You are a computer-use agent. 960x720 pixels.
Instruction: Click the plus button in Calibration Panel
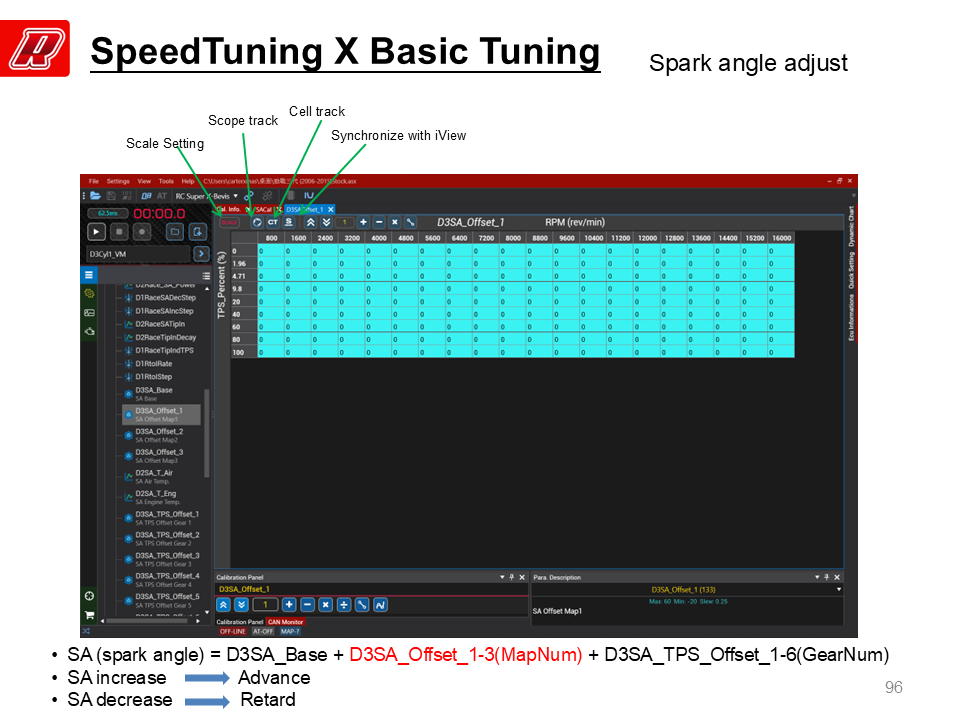[x=289, y=605]
